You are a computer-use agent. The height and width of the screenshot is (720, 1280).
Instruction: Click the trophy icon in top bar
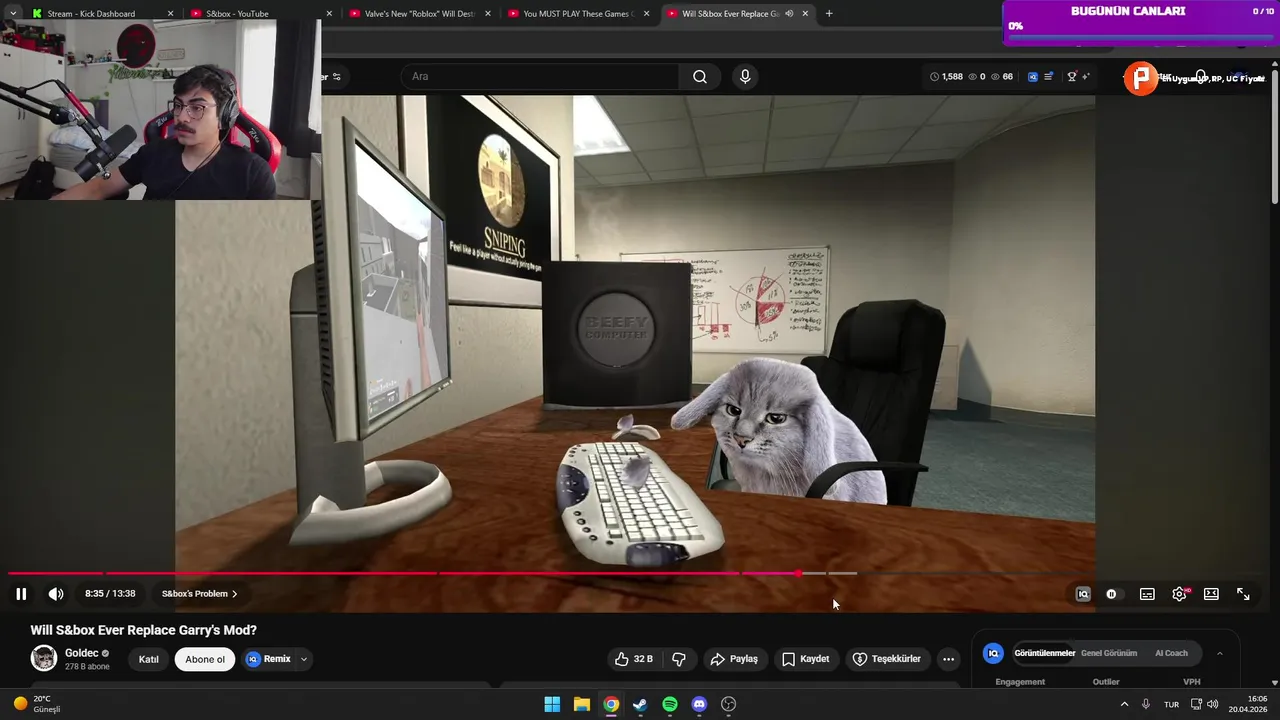point(1072,77)
